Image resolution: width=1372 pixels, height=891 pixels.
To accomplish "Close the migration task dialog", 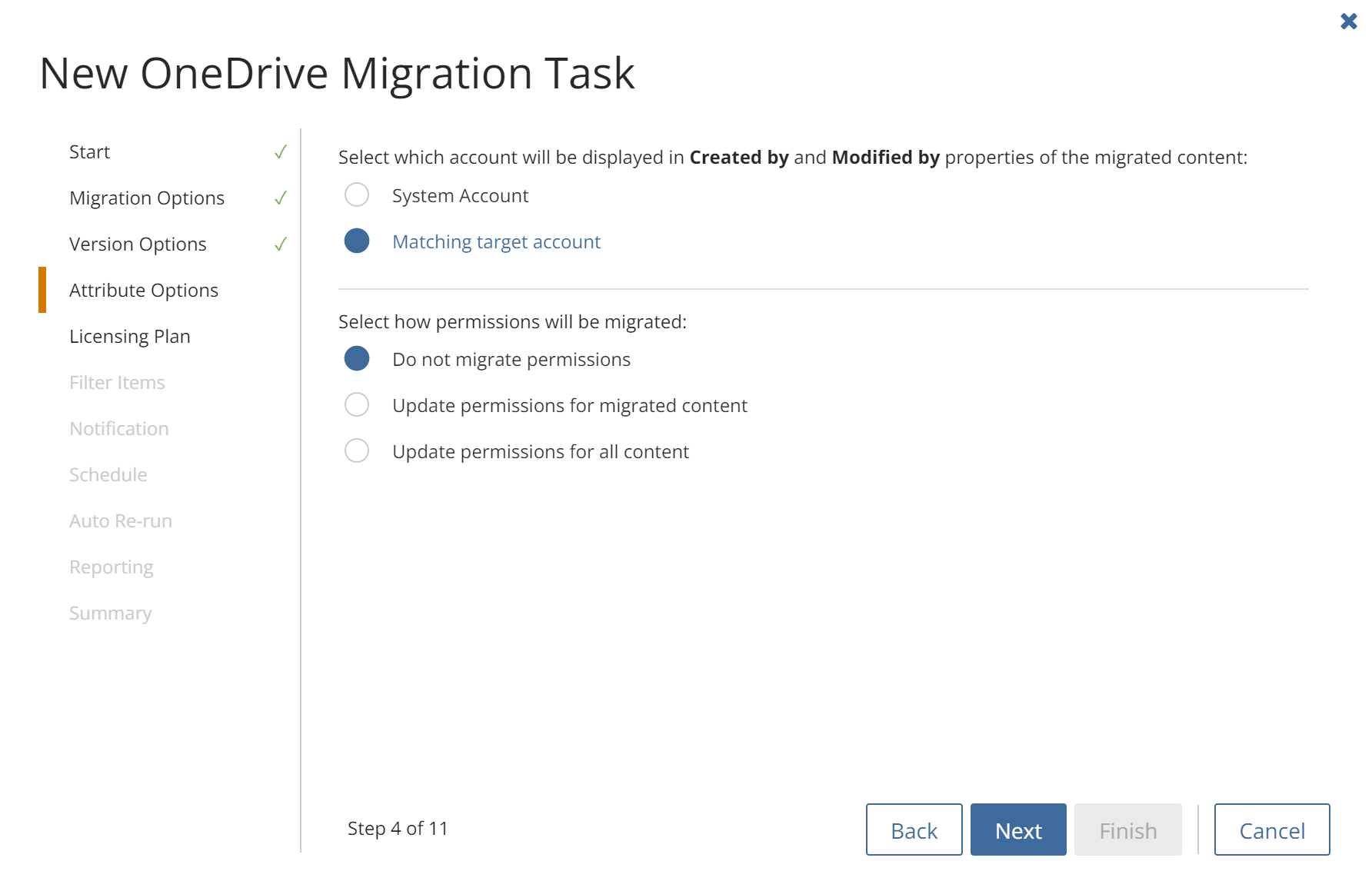I will point(1348,21).
